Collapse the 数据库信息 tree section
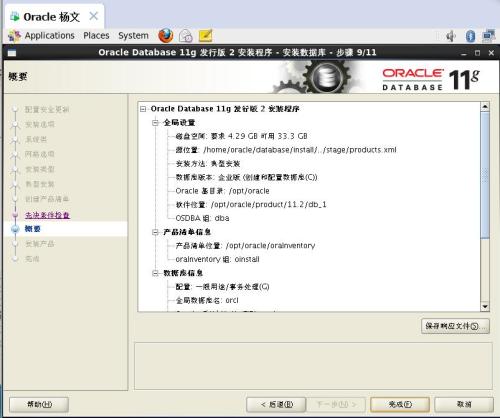The width and height of the screenshot is (500, 418). (x=155, y=273)
